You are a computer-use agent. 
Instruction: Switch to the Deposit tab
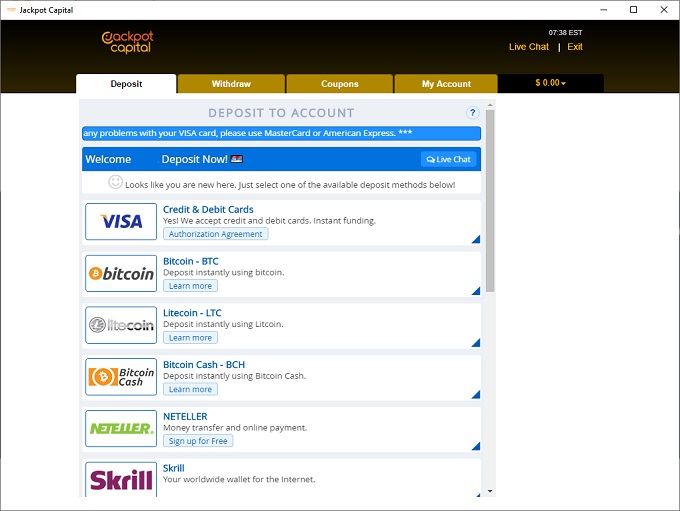126,84
